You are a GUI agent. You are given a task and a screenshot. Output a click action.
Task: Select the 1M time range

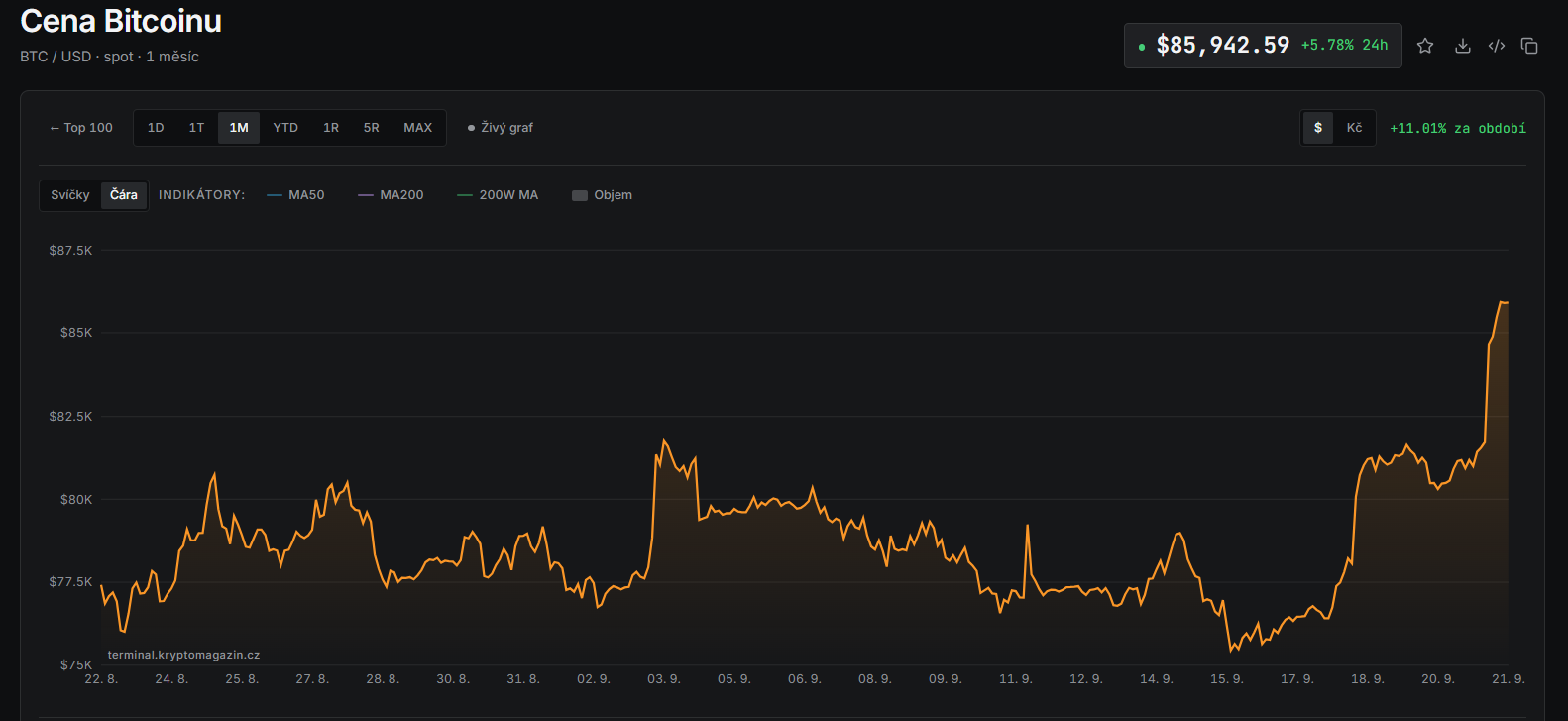click(239, 128)
